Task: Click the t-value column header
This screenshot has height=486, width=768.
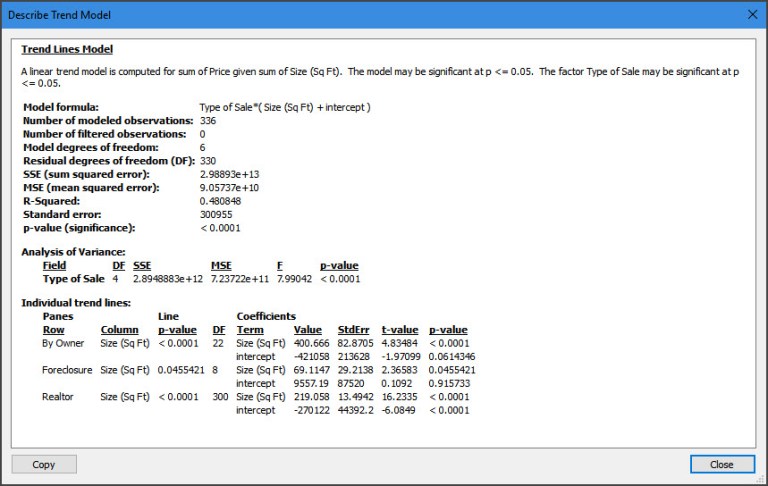Action: click(400, 329)
